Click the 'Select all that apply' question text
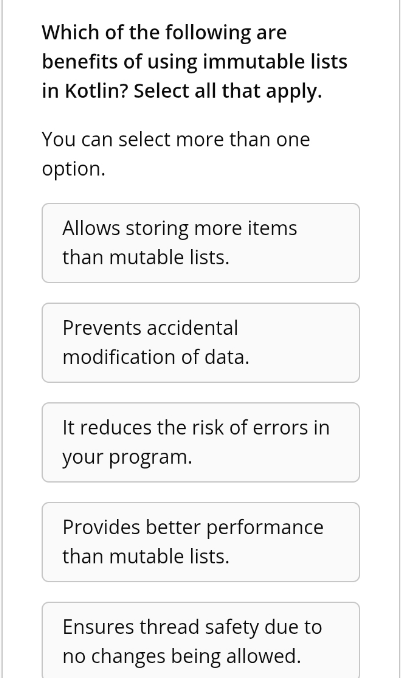This screenshot has width=401, height=678. coord(228,91)
